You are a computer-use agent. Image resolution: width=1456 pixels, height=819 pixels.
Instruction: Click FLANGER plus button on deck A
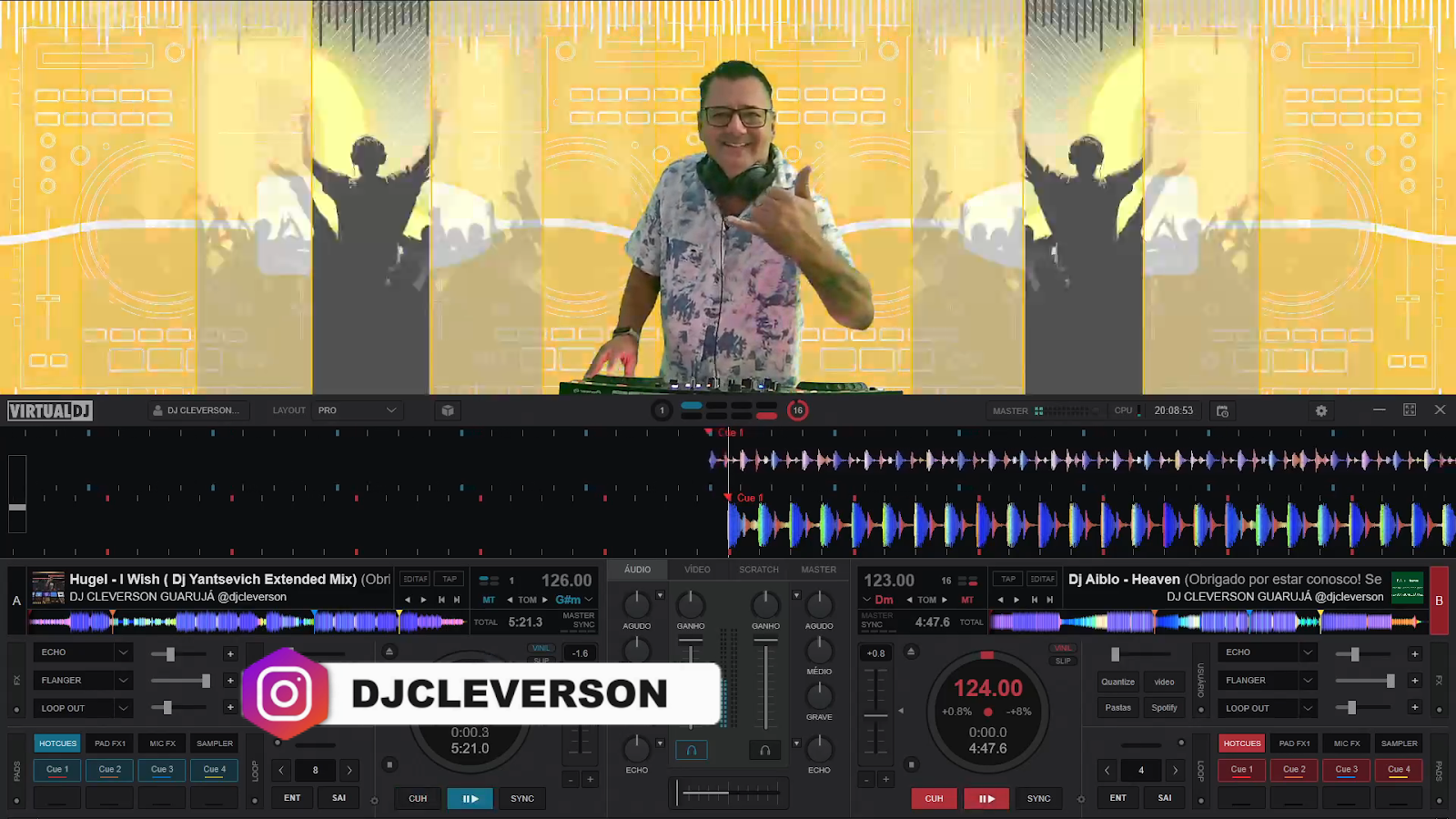(x=230, y=681)
